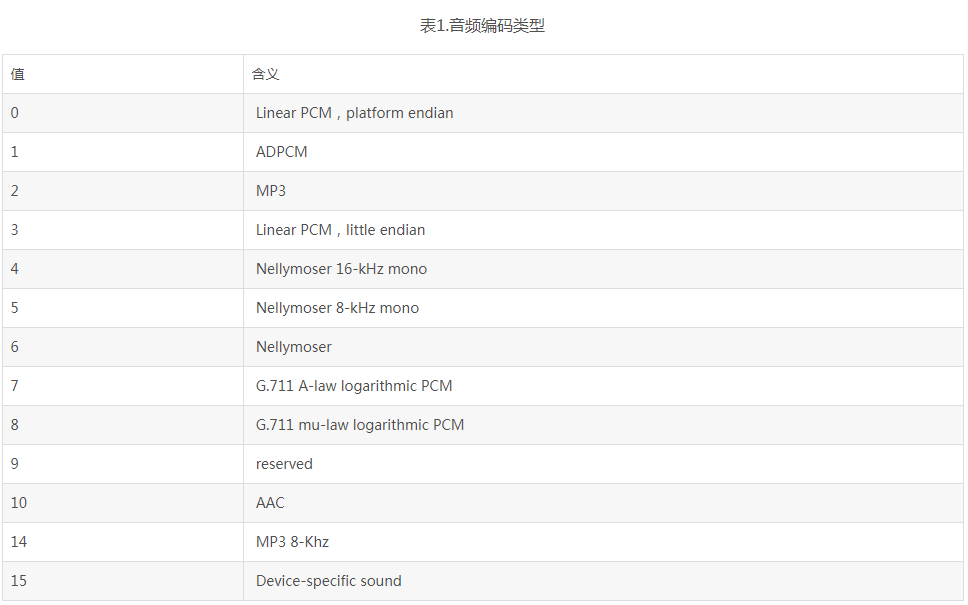Screen dimensions: 968x605
Task: Select the 含义 column header
Action: (603, 74)
